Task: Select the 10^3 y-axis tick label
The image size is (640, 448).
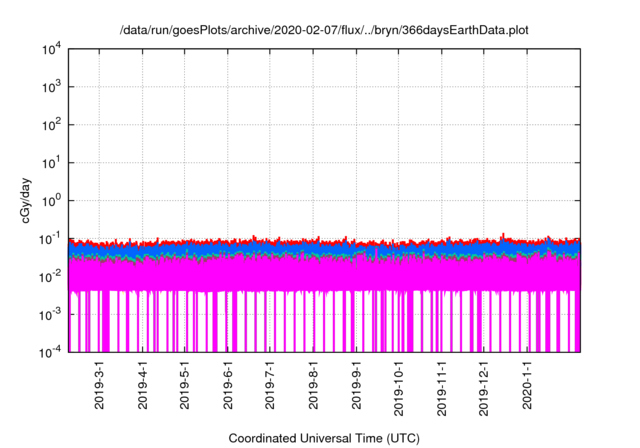Action: (x=52, y=87)
